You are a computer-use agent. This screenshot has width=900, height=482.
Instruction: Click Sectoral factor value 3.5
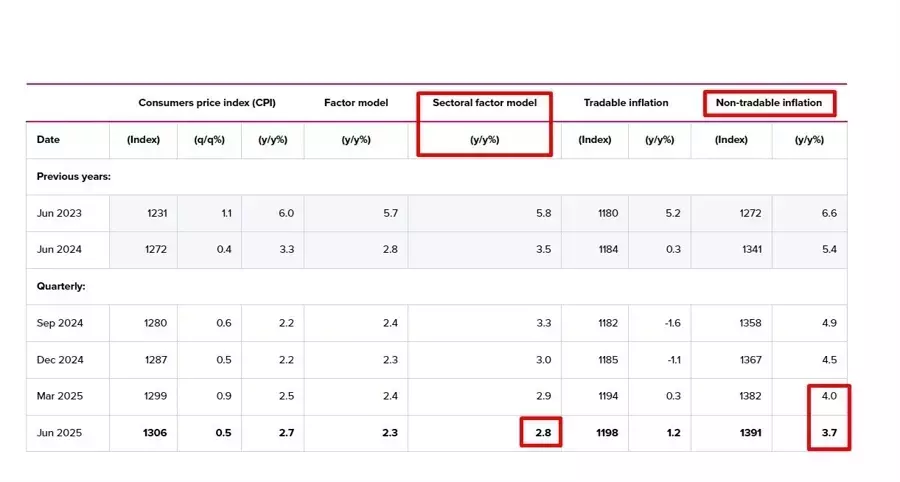pos(544,249)
